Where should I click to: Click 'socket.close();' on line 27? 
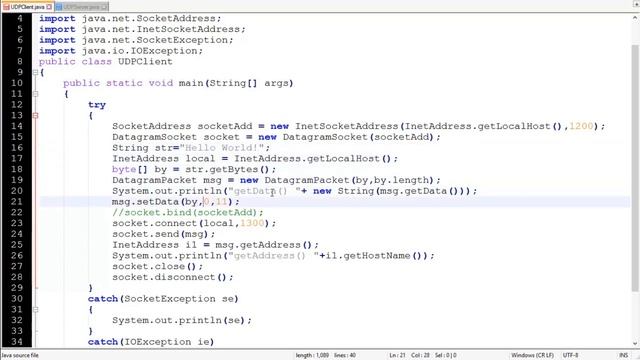point(158,267)
